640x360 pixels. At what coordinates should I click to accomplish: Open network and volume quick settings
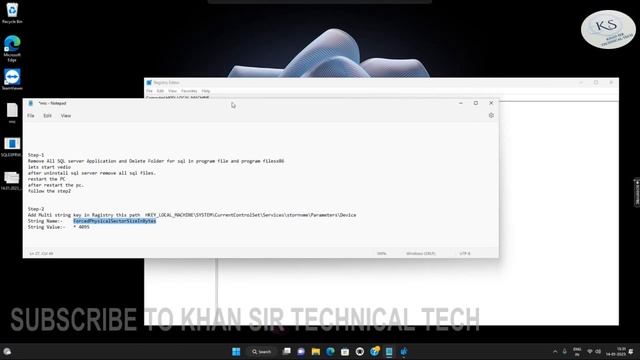(x=594, y=351)
